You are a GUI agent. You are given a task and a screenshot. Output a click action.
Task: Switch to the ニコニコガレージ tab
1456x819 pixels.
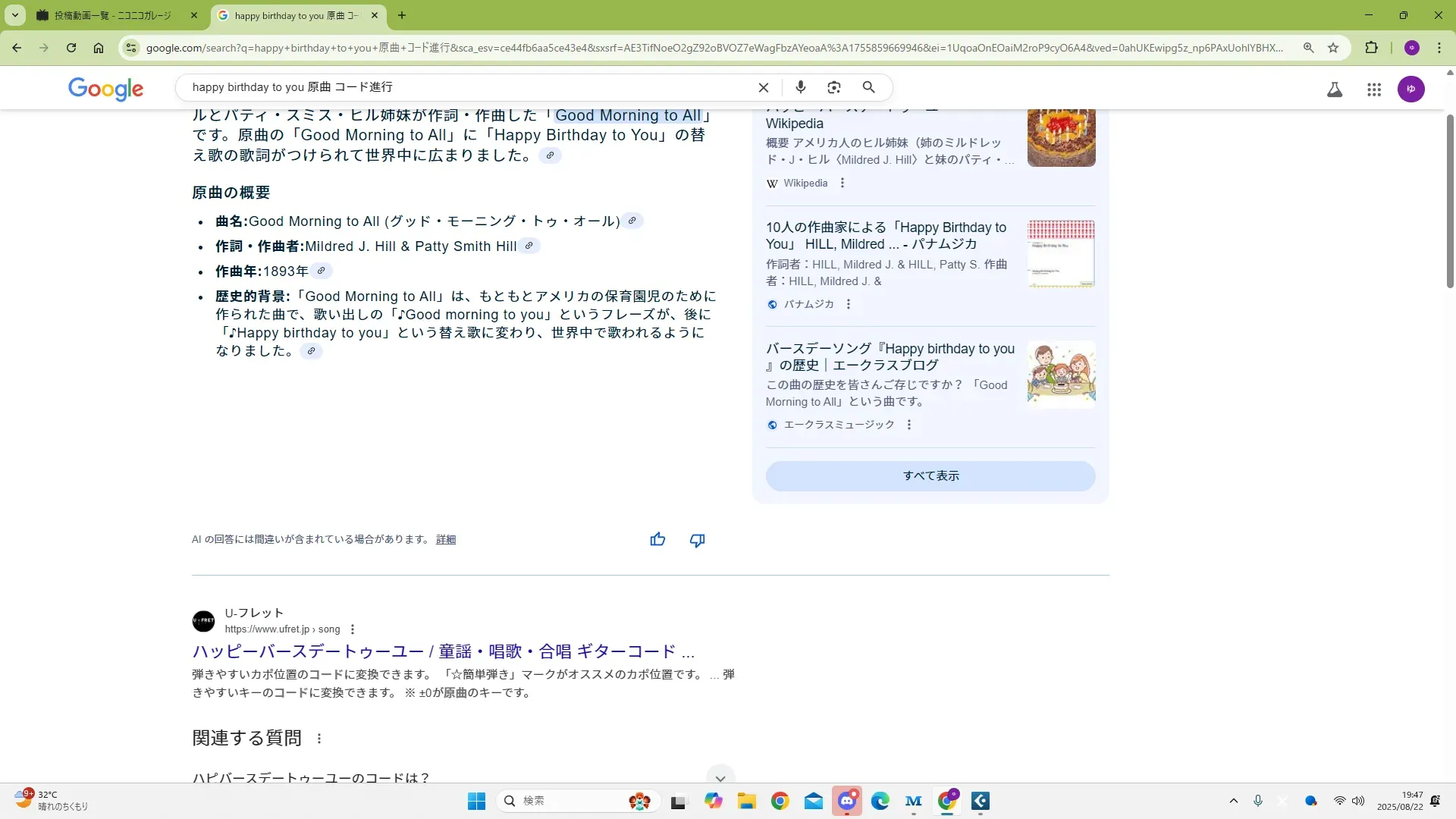click(114, 15)
